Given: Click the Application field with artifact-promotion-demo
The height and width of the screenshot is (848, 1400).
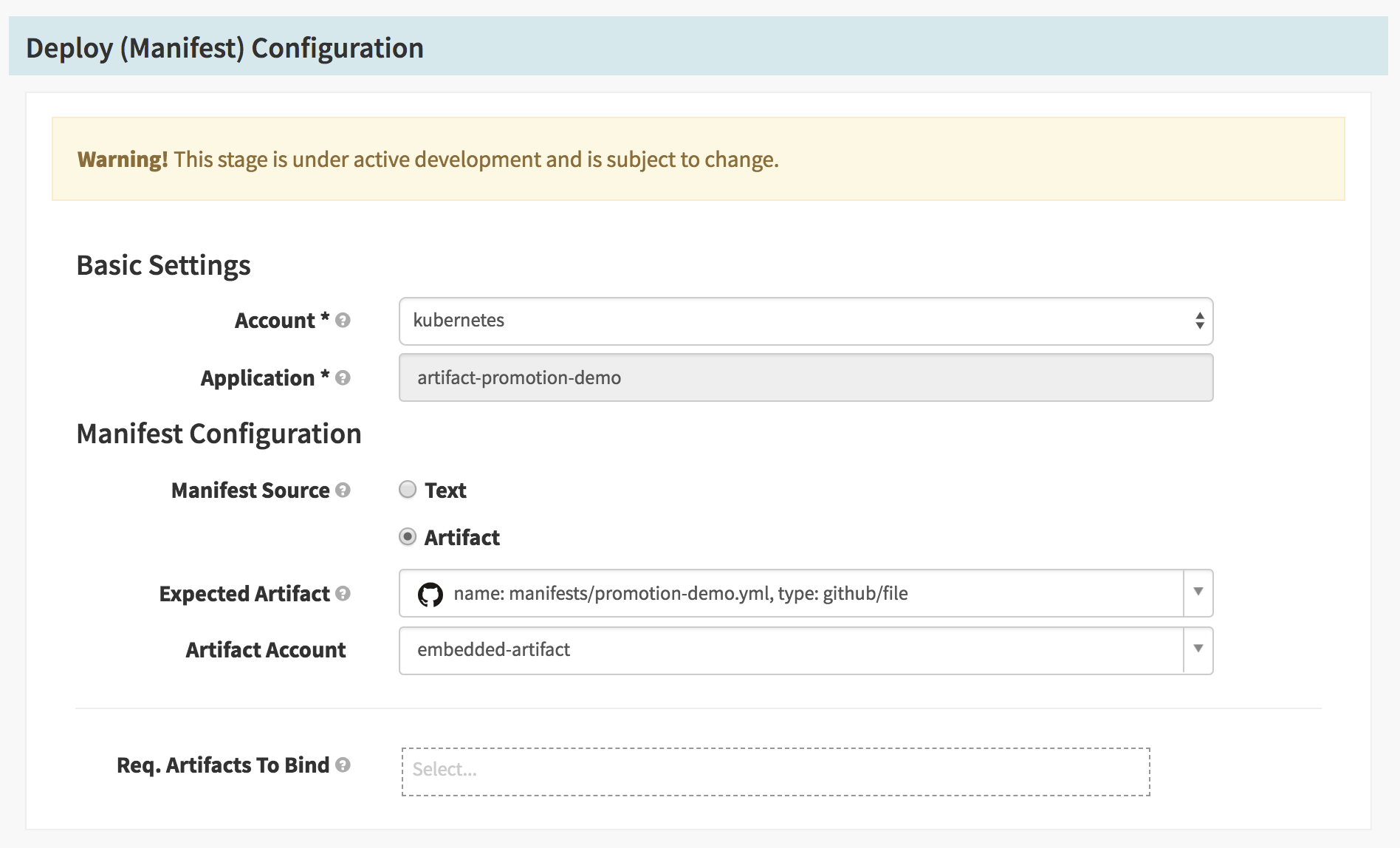Looking at the screenshot, I should click(805, 378).
